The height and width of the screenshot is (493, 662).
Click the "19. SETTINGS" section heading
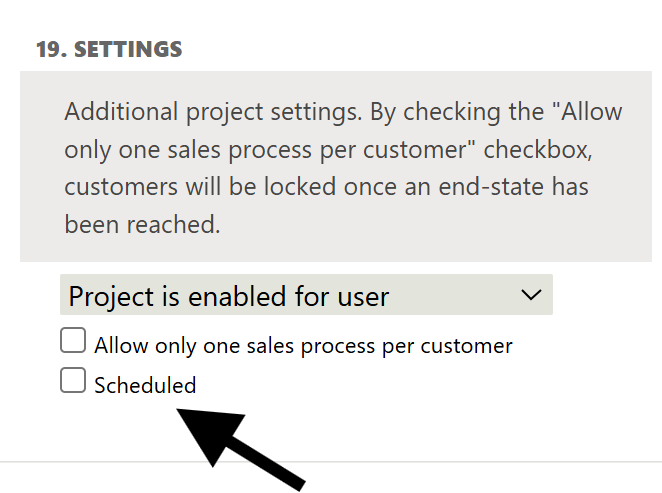tap(109, 49)
